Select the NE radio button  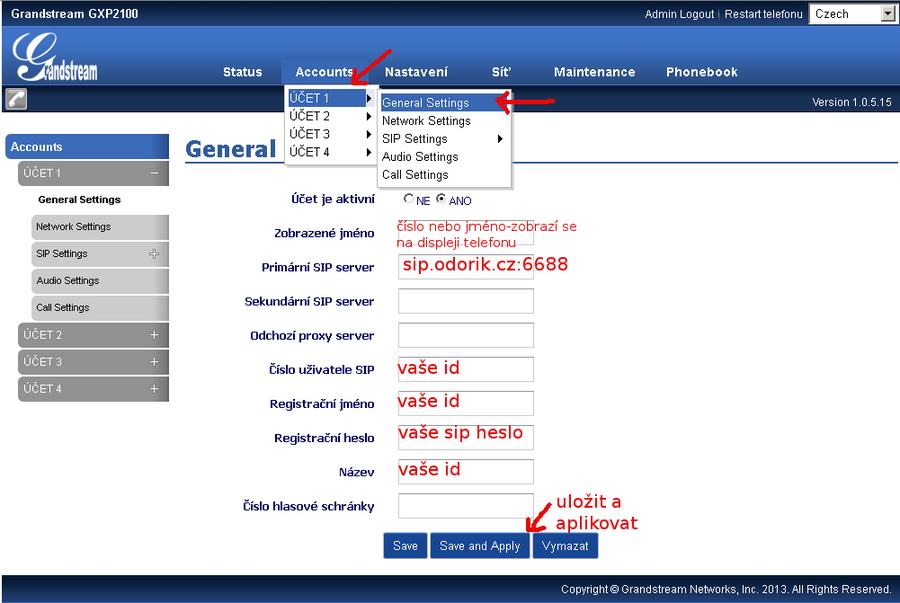(408, 199)
